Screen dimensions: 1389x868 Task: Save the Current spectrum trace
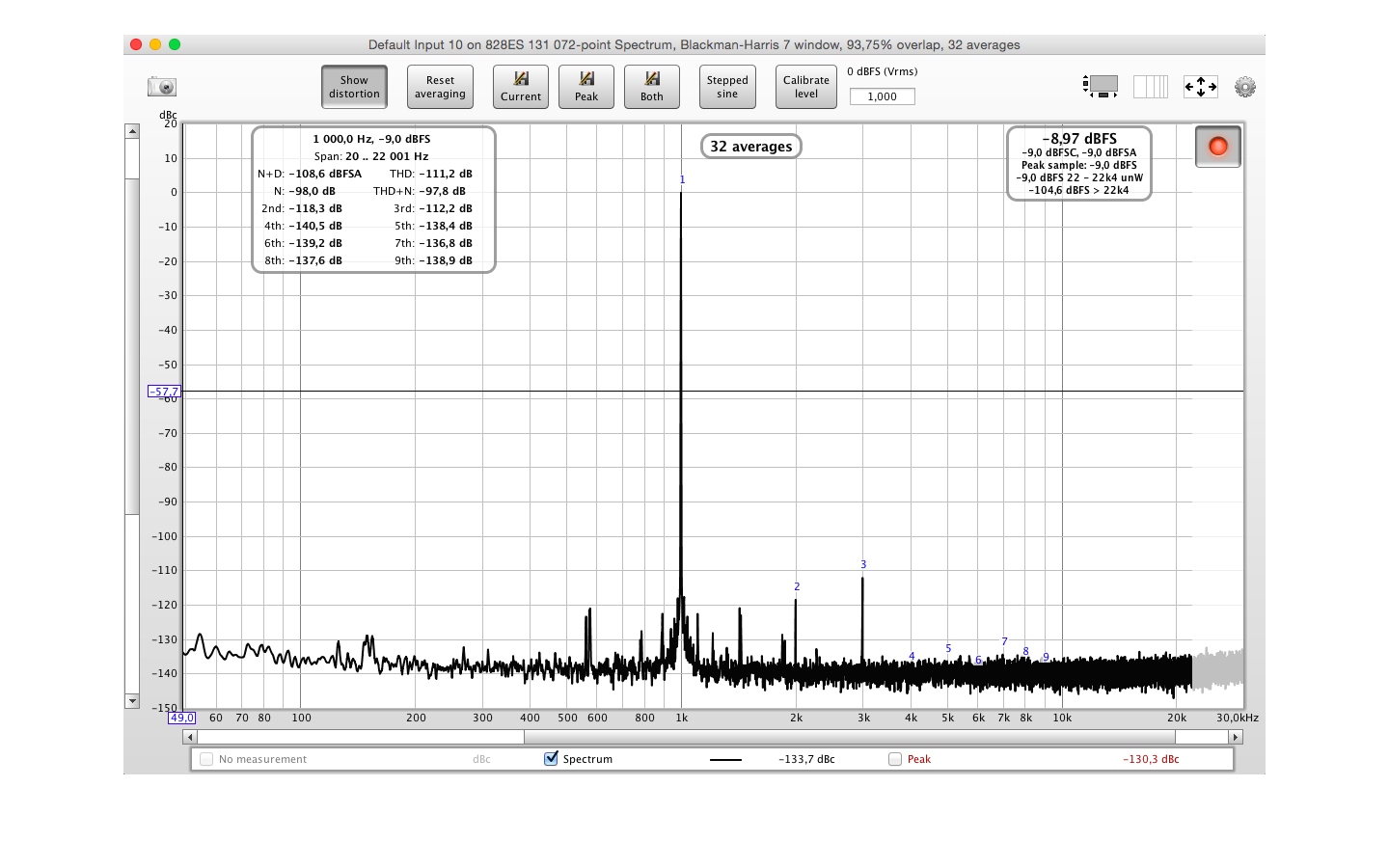pyautogui.click(x=521, y=87)
